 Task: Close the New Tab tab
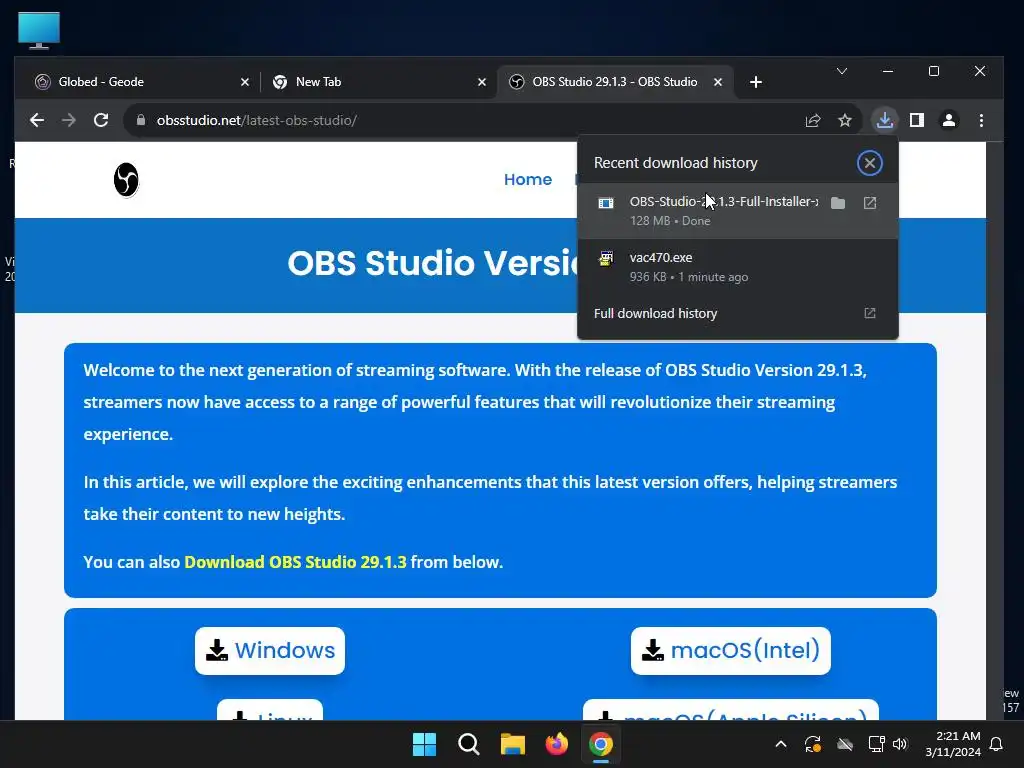[x=482, y=82]
